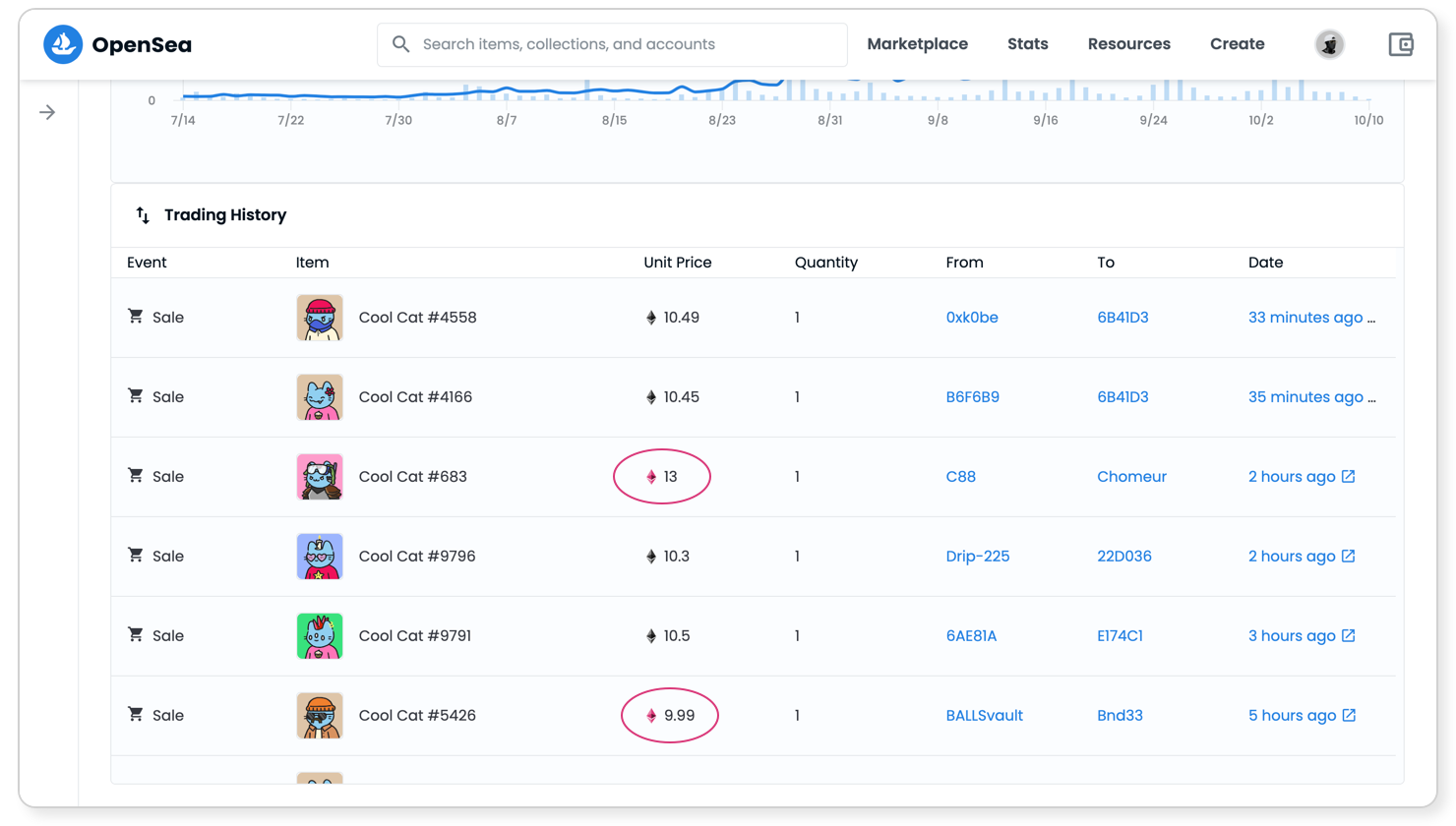Viewport: 1456px width, 826px height.
Task: Open the wallet icon in header
Action: (1401, 44)
